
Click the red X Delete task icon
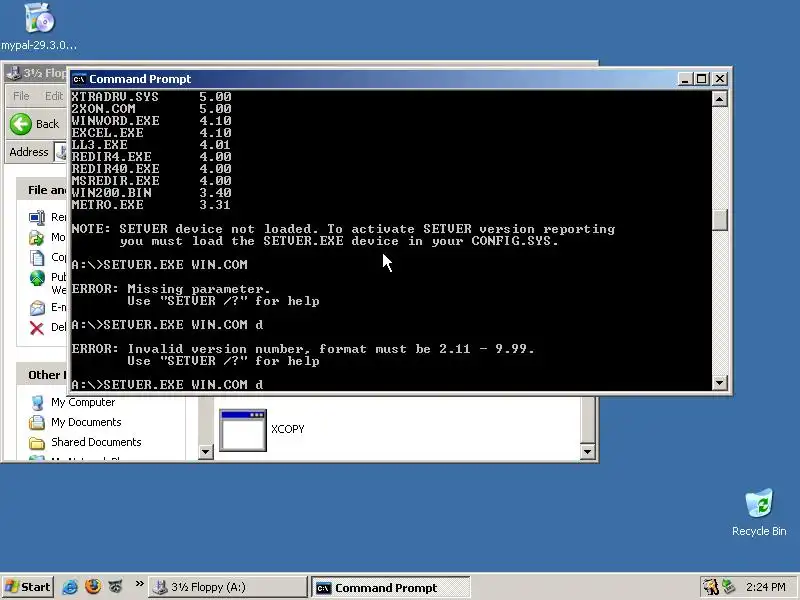[37, 328]
